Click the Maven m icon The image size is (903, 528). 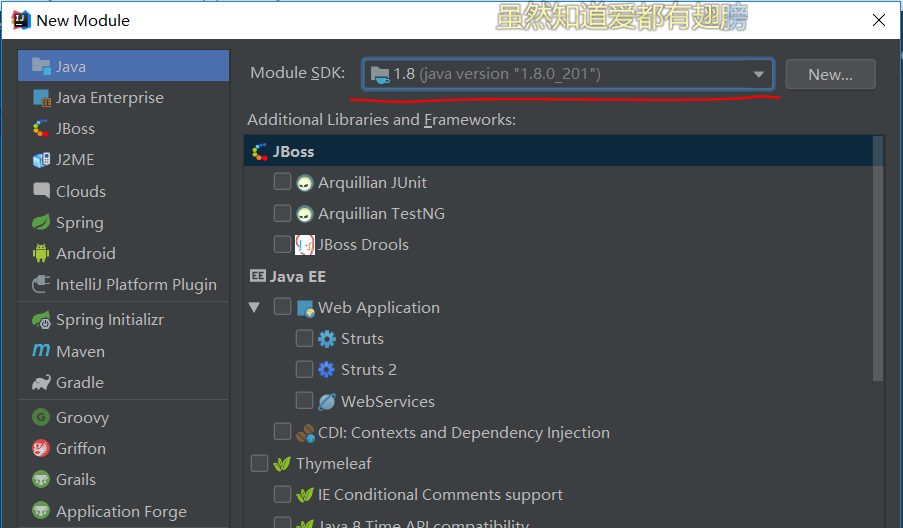tap(41, 350)
